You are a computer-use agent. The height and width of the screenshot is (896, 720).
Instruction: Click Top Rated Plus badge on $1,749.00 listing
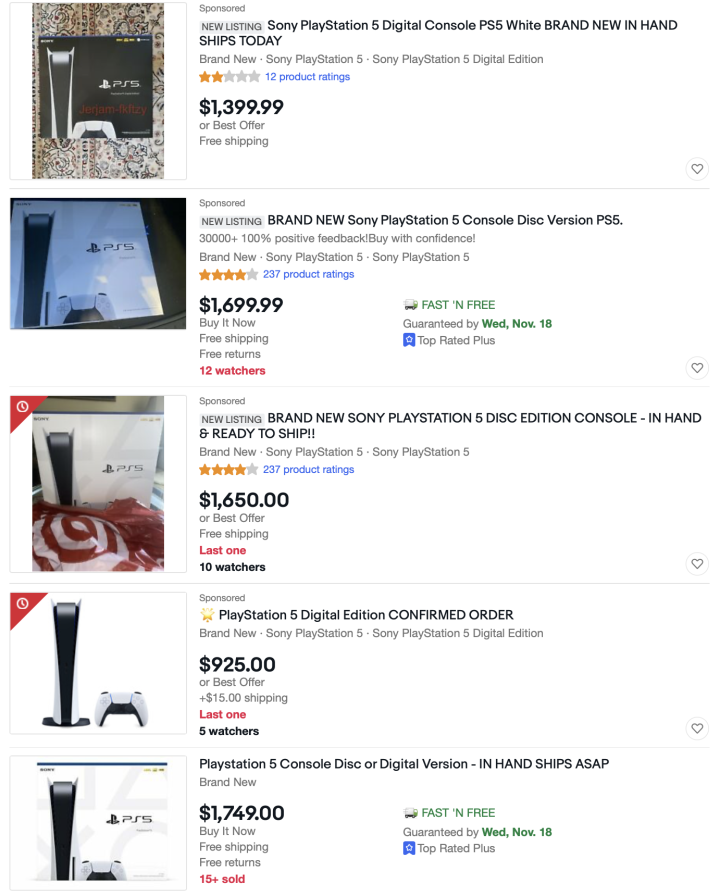409,848
